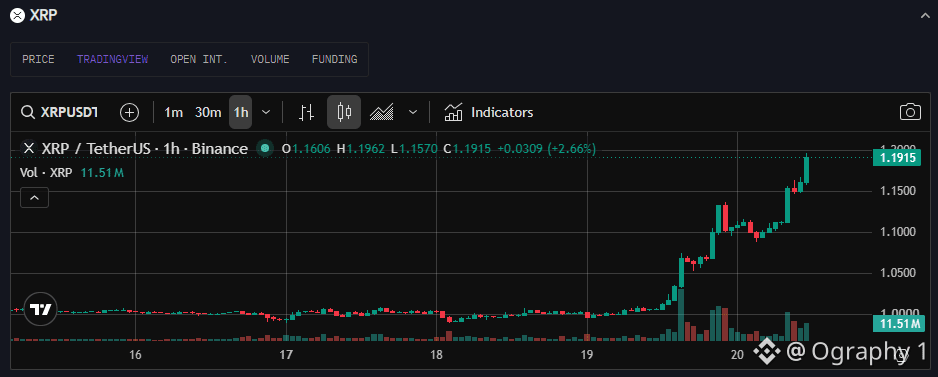
Task: Click the latest green candle at 1.19
Action: coord(806,170)
